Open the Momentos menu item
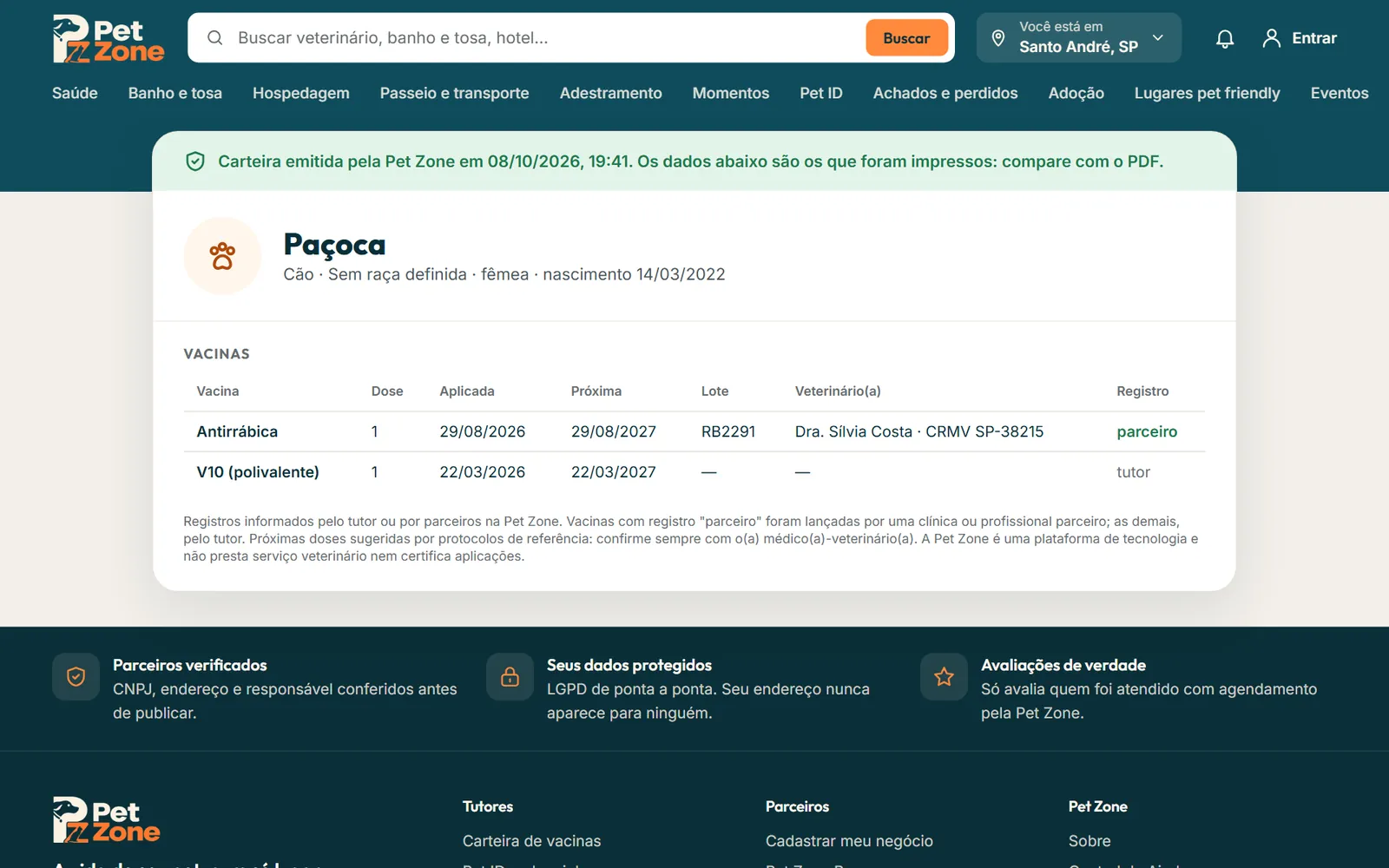The height and width of the screenshot is (868, 1389). 731,93
